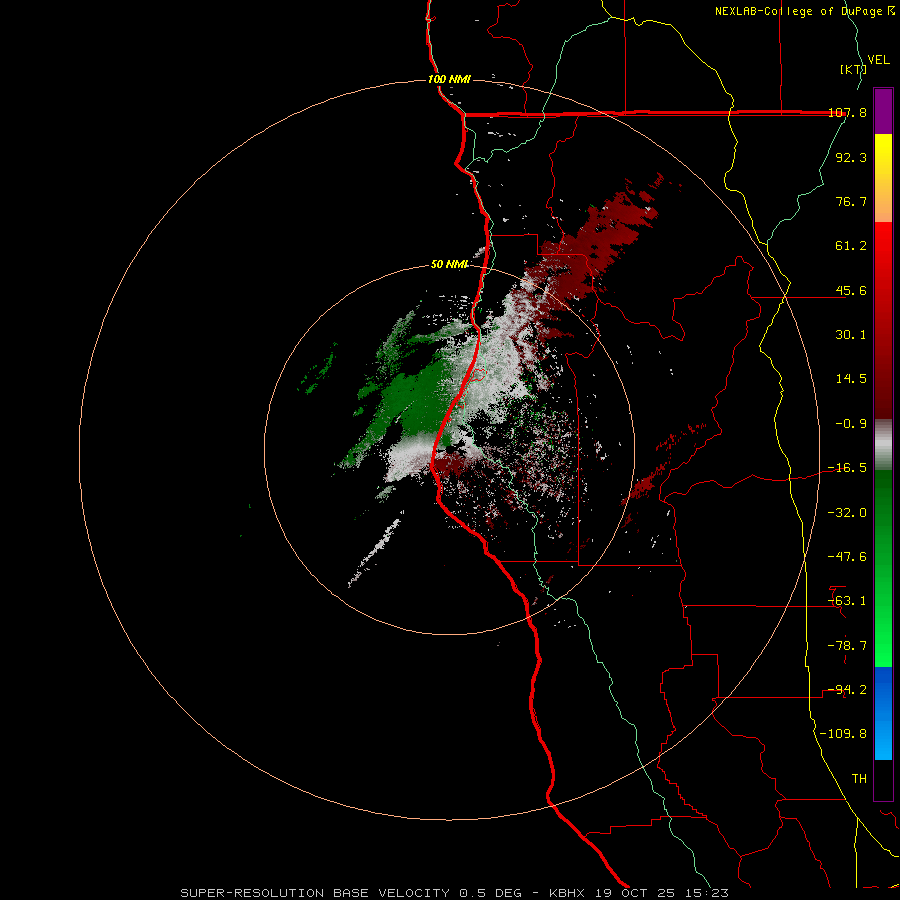Click the blue segment of the color bar
Viewport: 900px width, 900px height.
(883, 713)
